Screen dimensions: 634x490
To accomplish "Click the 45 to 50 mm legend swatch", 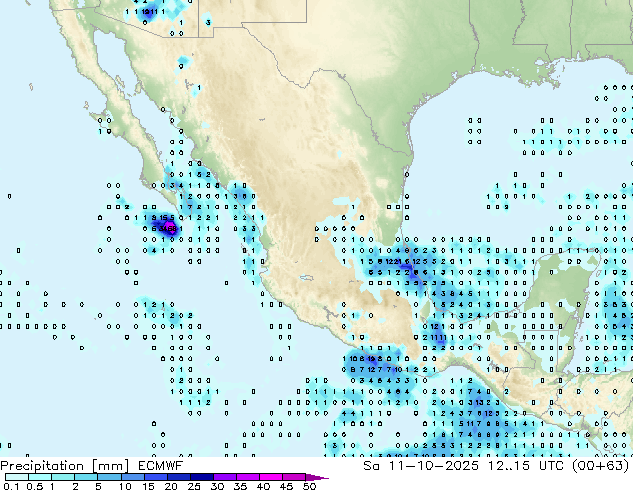I will point(294,477).
